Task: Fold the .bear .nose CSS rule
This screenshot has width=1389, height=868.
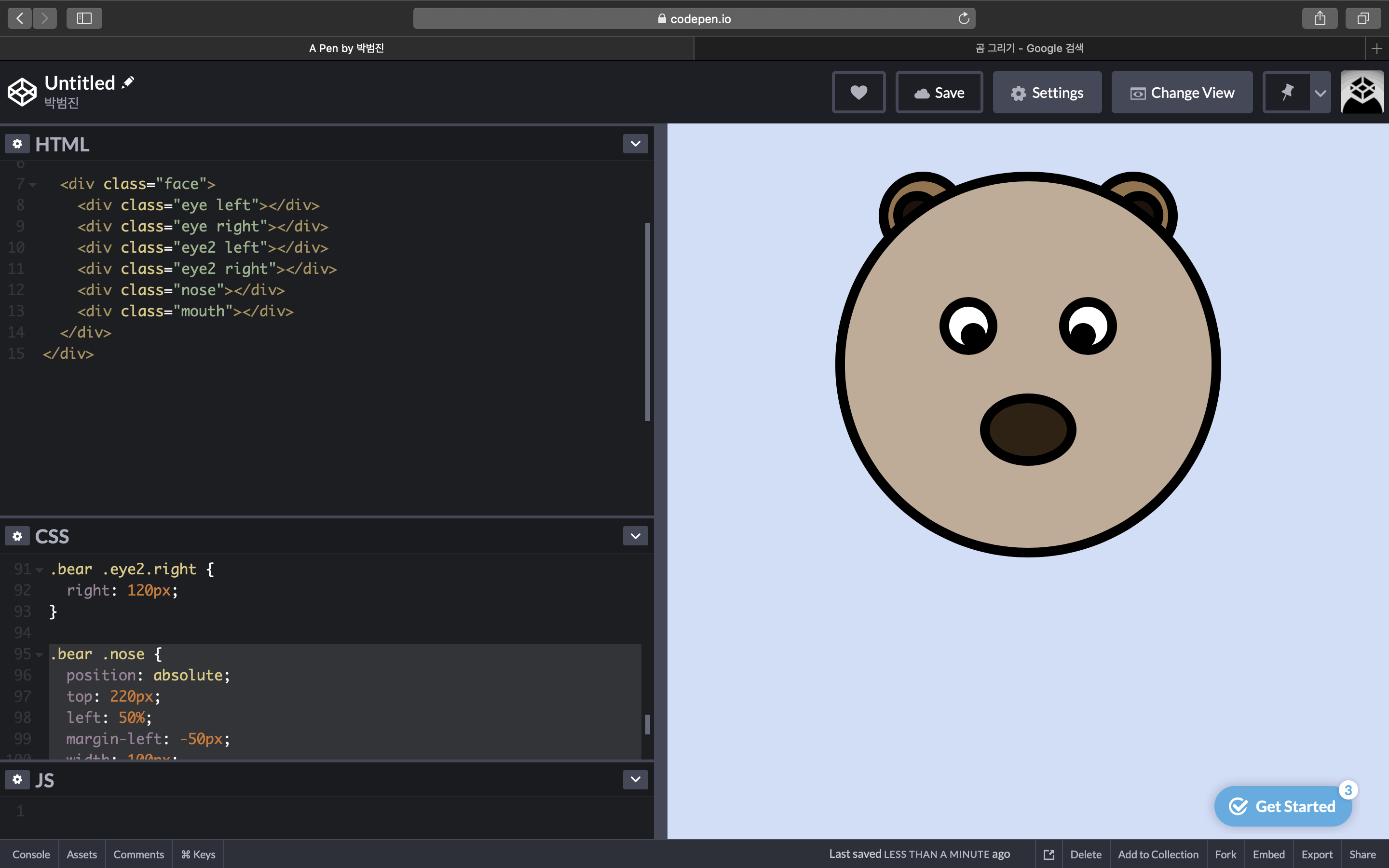Action: [x=40, y=654]
